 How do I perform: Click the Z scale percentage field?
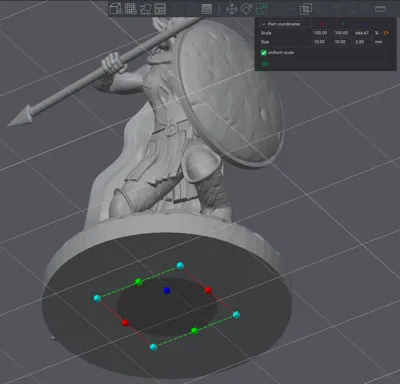[362, 33]
